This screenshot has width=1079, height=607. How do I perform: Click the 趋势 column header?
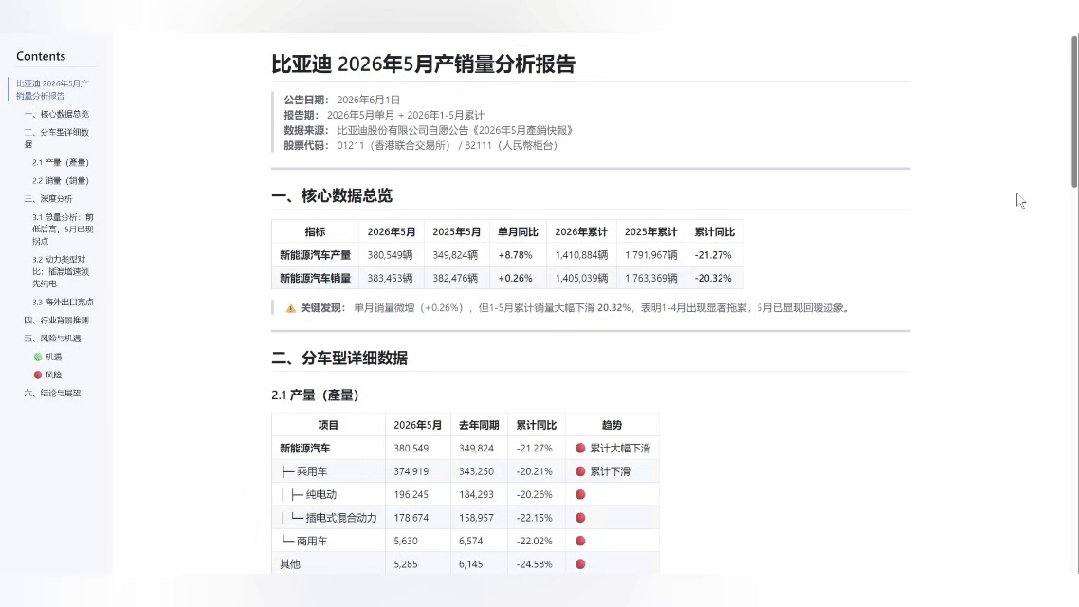pos(612,425)
